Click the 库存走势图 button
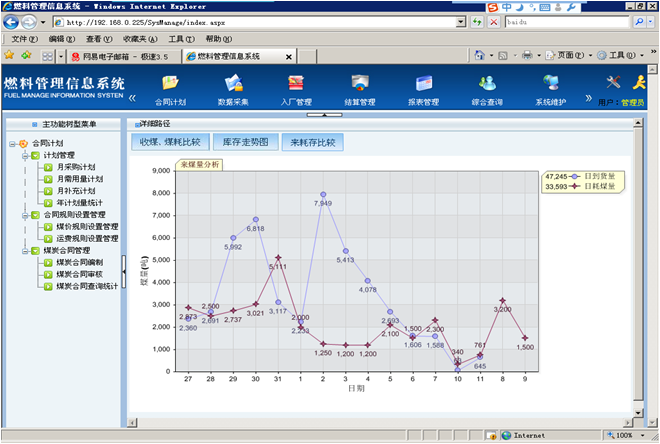660x444 pixels. coord(245,142)
